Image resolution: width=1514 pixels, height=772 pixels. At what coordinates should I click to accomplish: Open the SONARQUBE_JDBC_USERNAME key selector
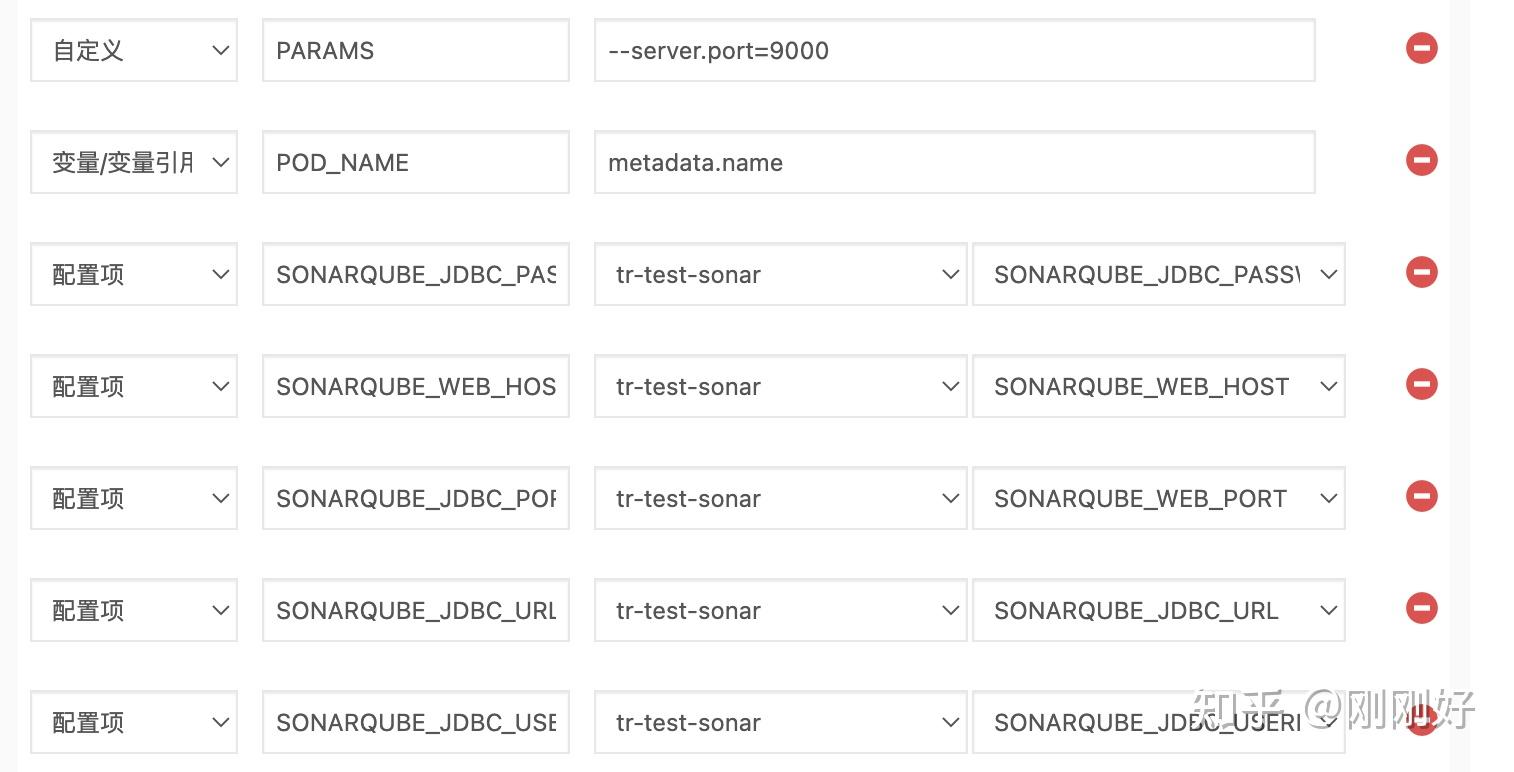point(1158,722)
